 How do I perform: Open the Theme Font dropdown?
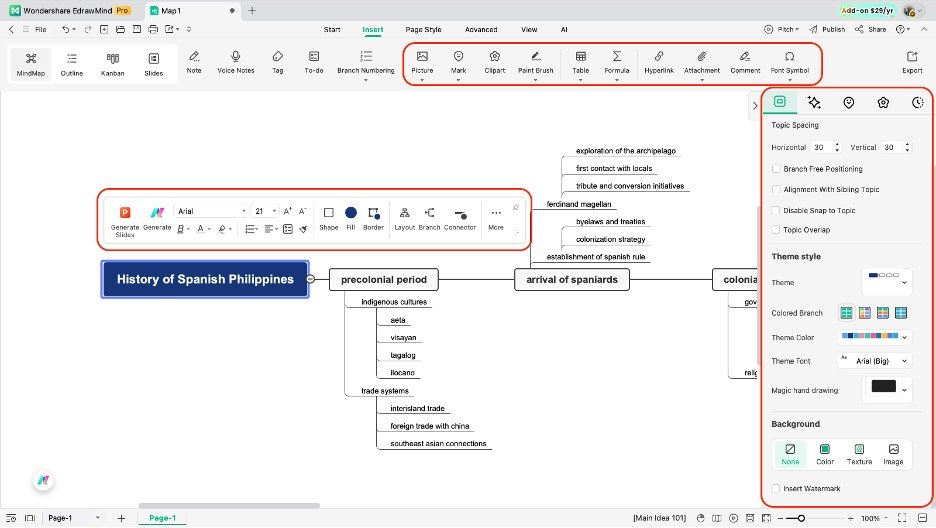874,361
